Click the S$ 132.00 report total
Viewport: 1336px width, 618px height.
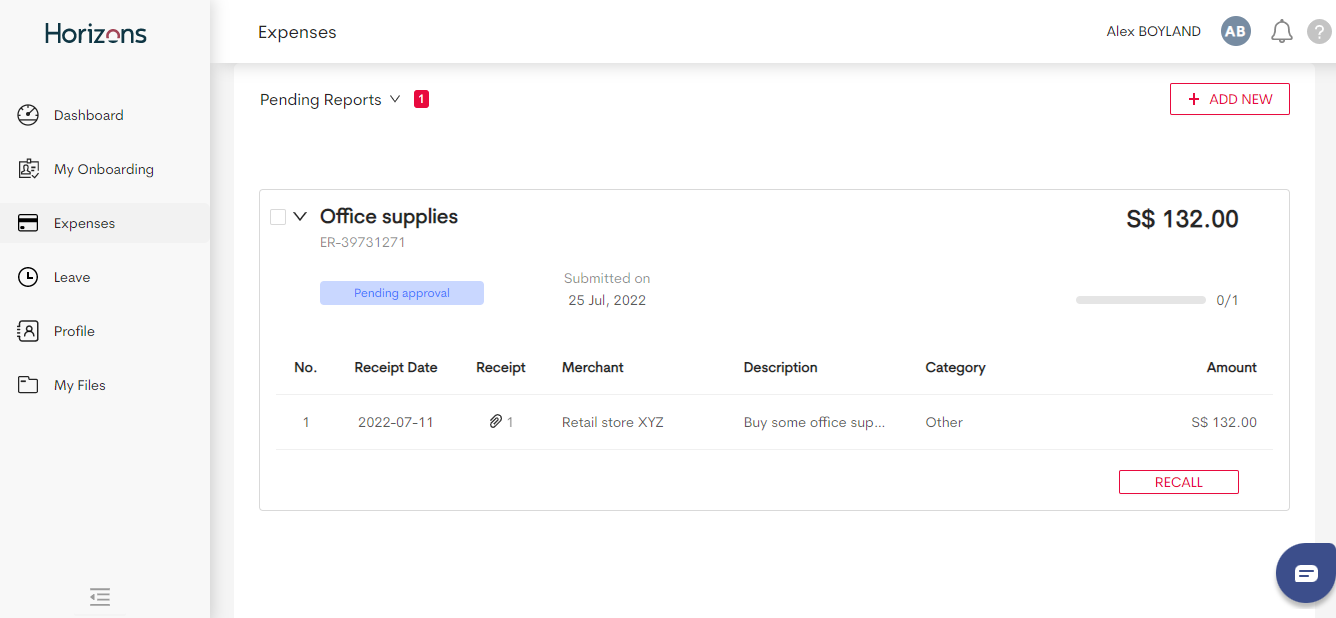click(x=1182, y=219)
